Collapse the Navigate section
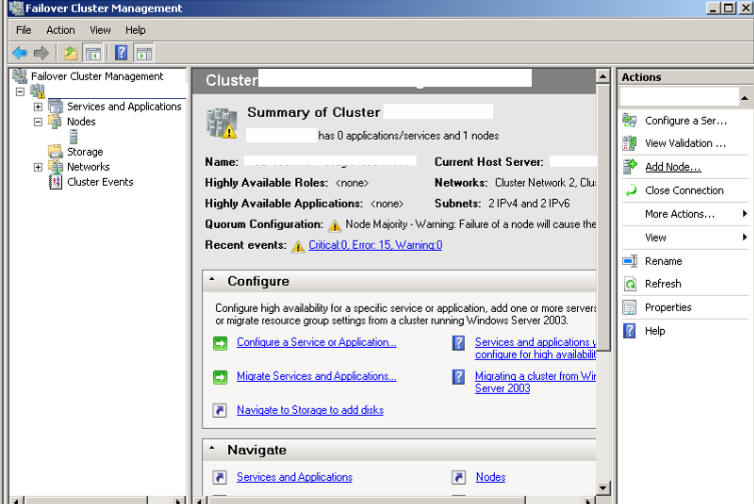754x504 pixels. (212, 448)
